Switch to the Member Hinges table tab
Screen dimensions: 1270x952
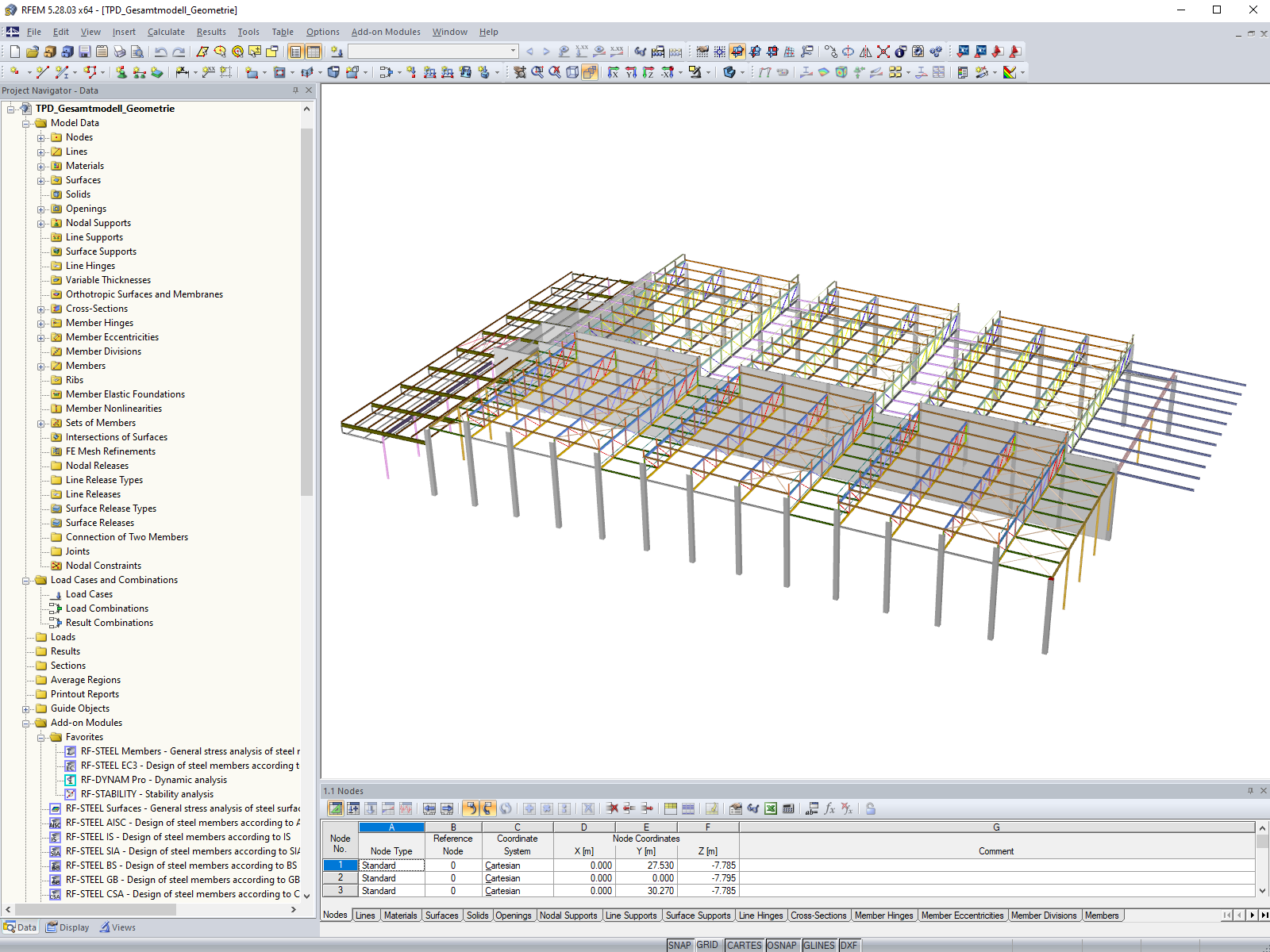click(x=883, y=916)
